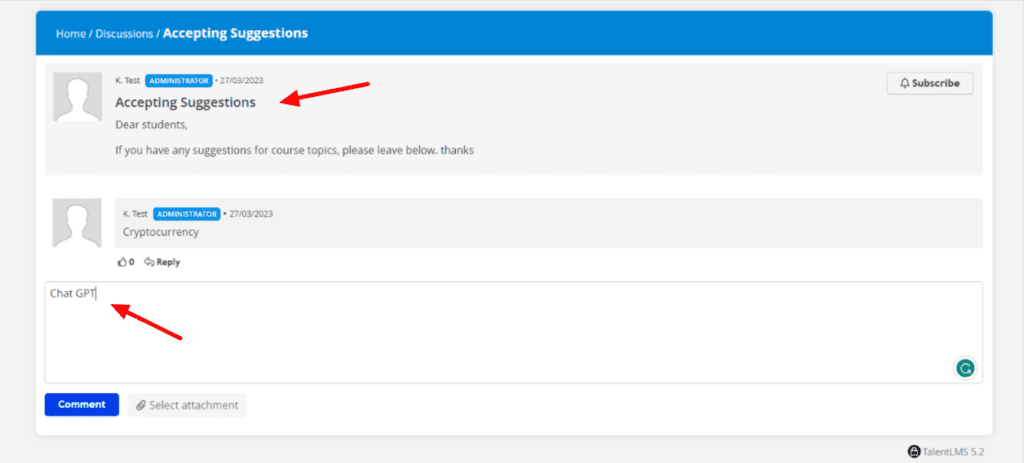Open the Grammarly icon in text box
Image resolution: width=1024 pixels, height=463 pixels.
[x=965, y=368]
